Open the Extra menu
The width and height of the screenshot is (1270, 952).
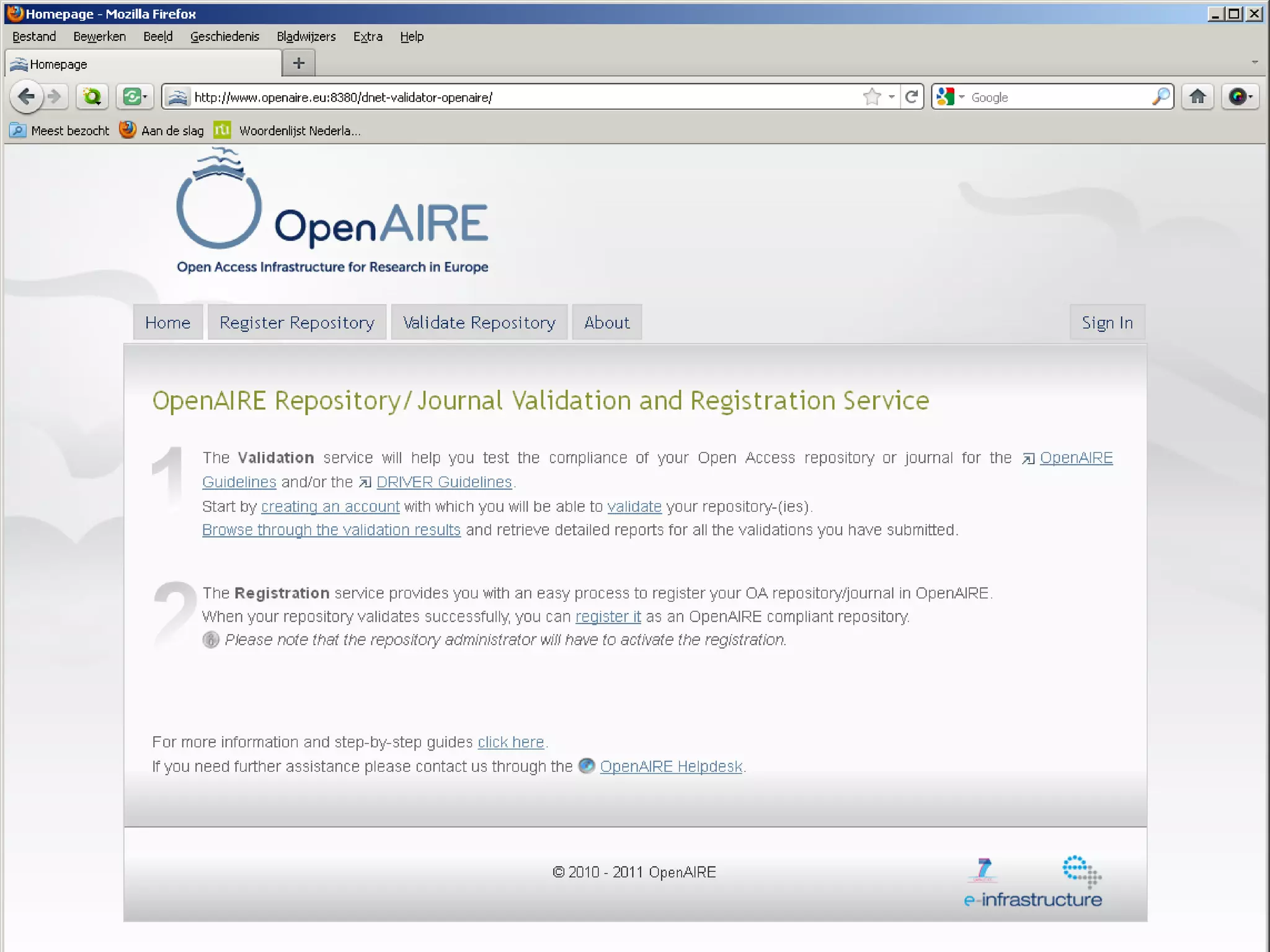pyautogui.click(x=368, y=37)
